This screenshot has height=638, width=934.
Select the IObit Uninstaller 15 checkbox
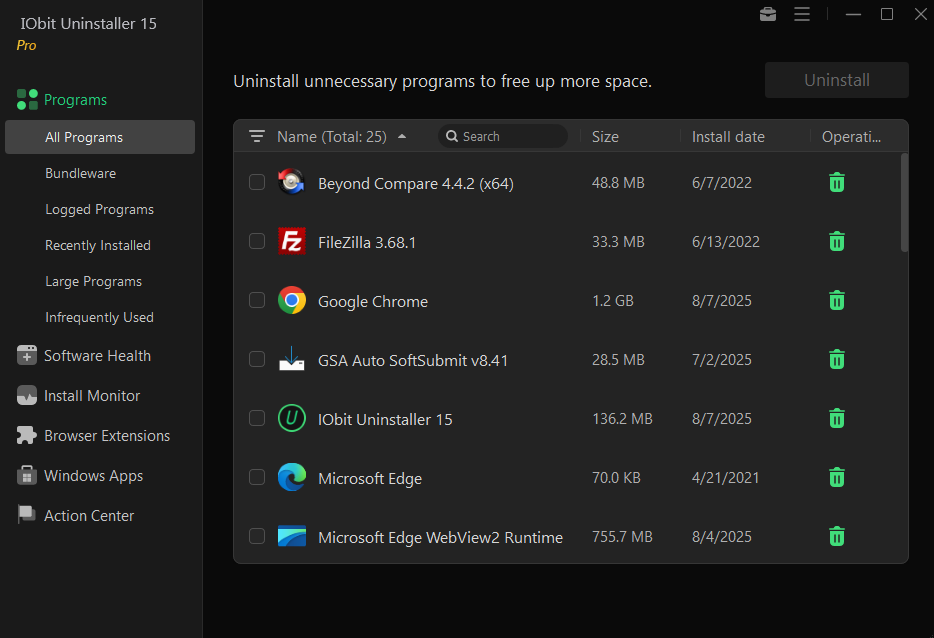pos(257,418)
